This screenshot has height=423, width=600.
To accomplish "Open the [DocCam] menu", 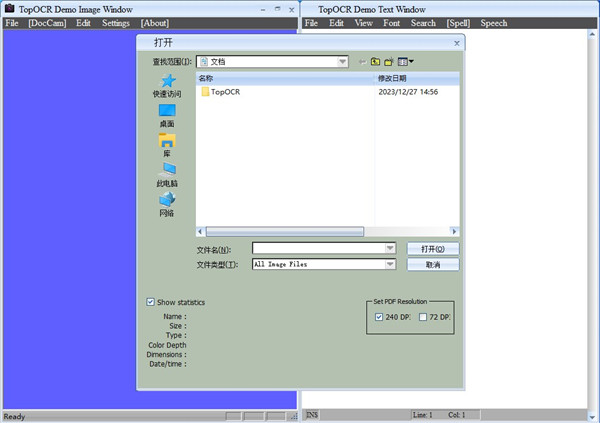I will coord(47,23).
